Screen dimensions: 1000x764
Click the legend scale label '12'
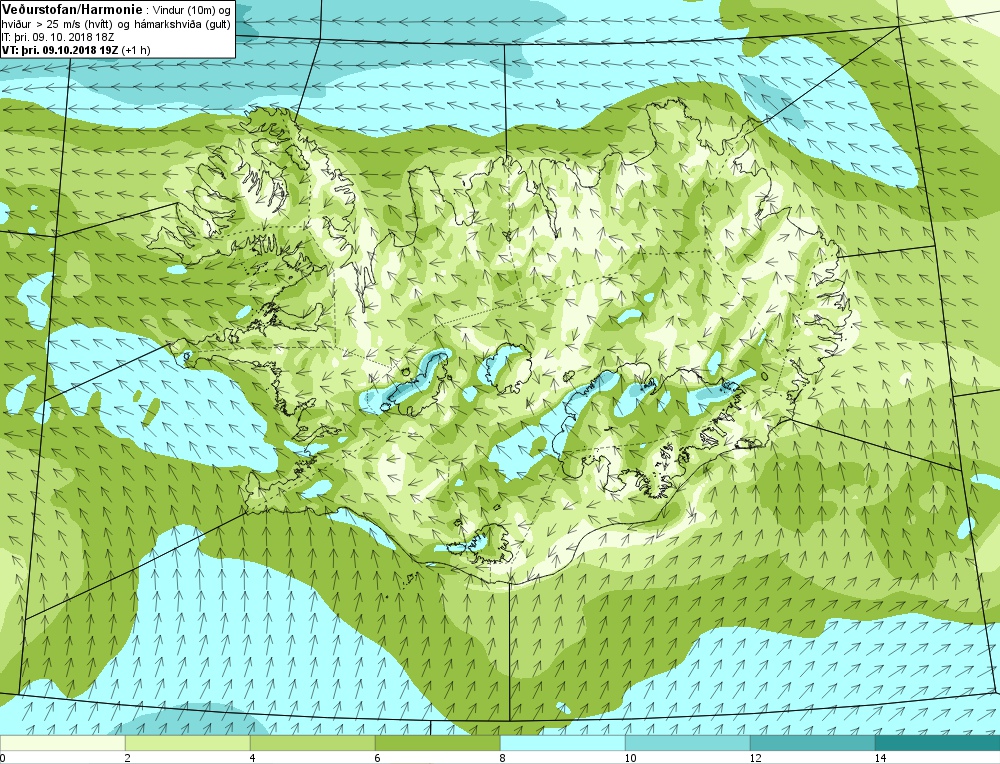[x=755, y=758]
